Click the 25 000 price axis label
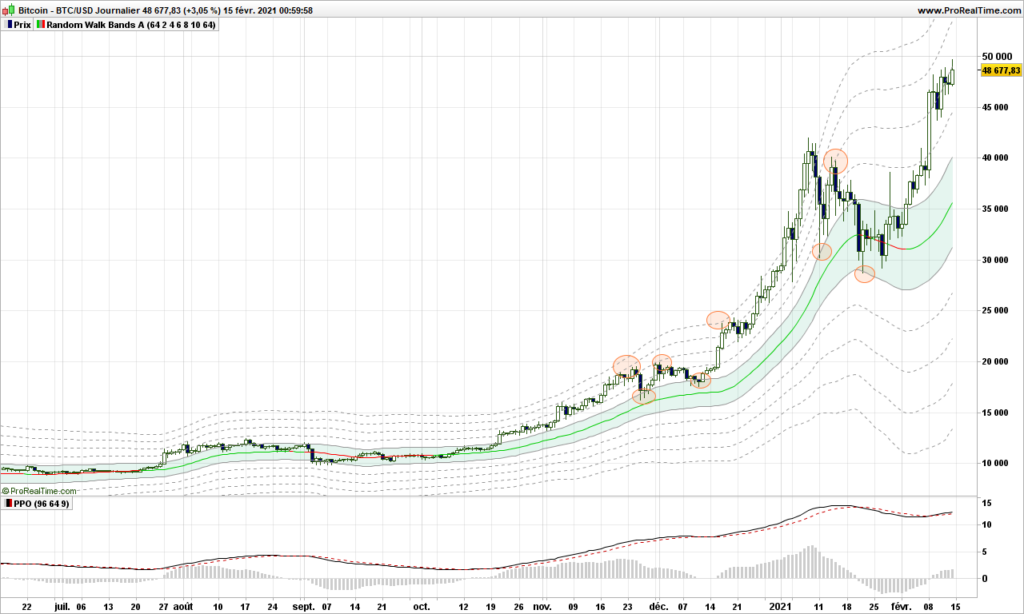Image resolution: width=1024 pixels, height=614 pixels. pyautogui.click(x=995, y=310)
